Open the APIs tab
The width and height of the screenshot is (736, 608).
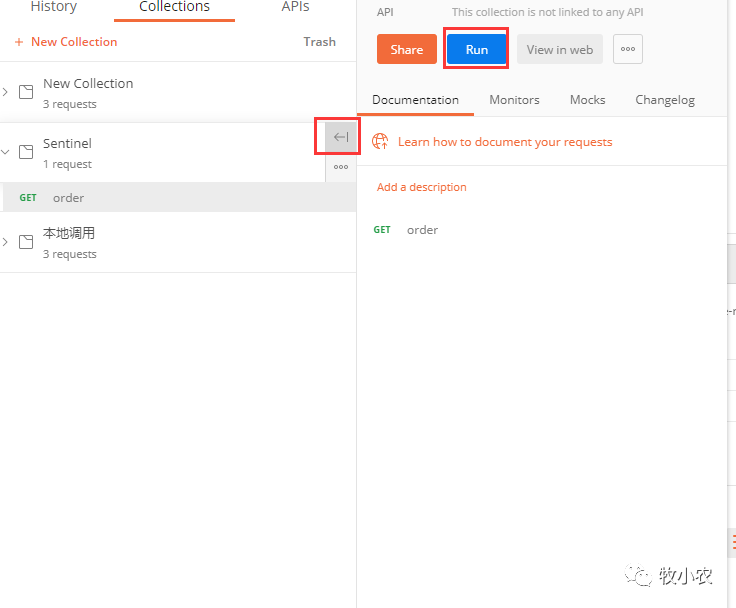[x=295, y=7]
